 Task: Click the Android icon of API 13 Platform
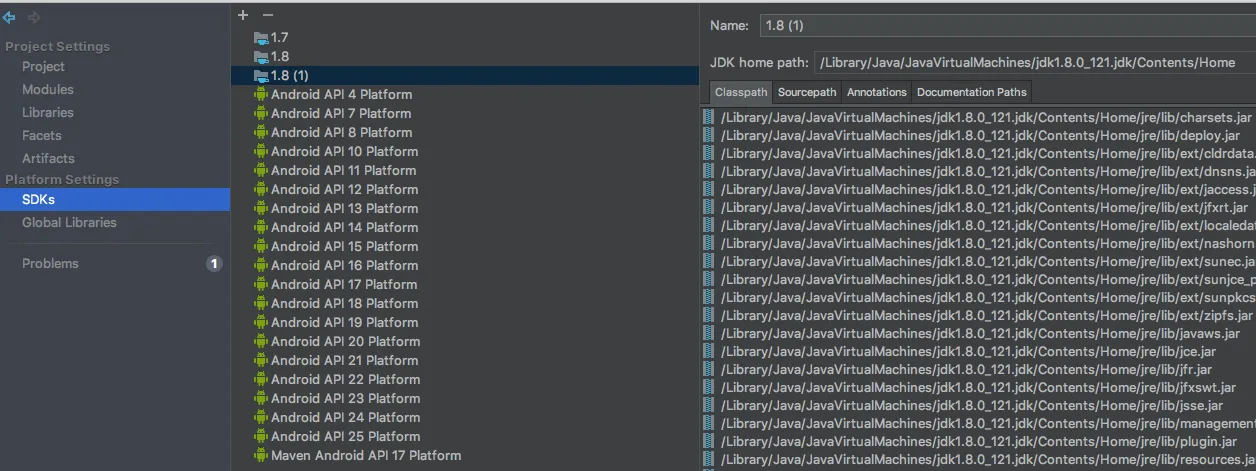[x=261, y=208]
